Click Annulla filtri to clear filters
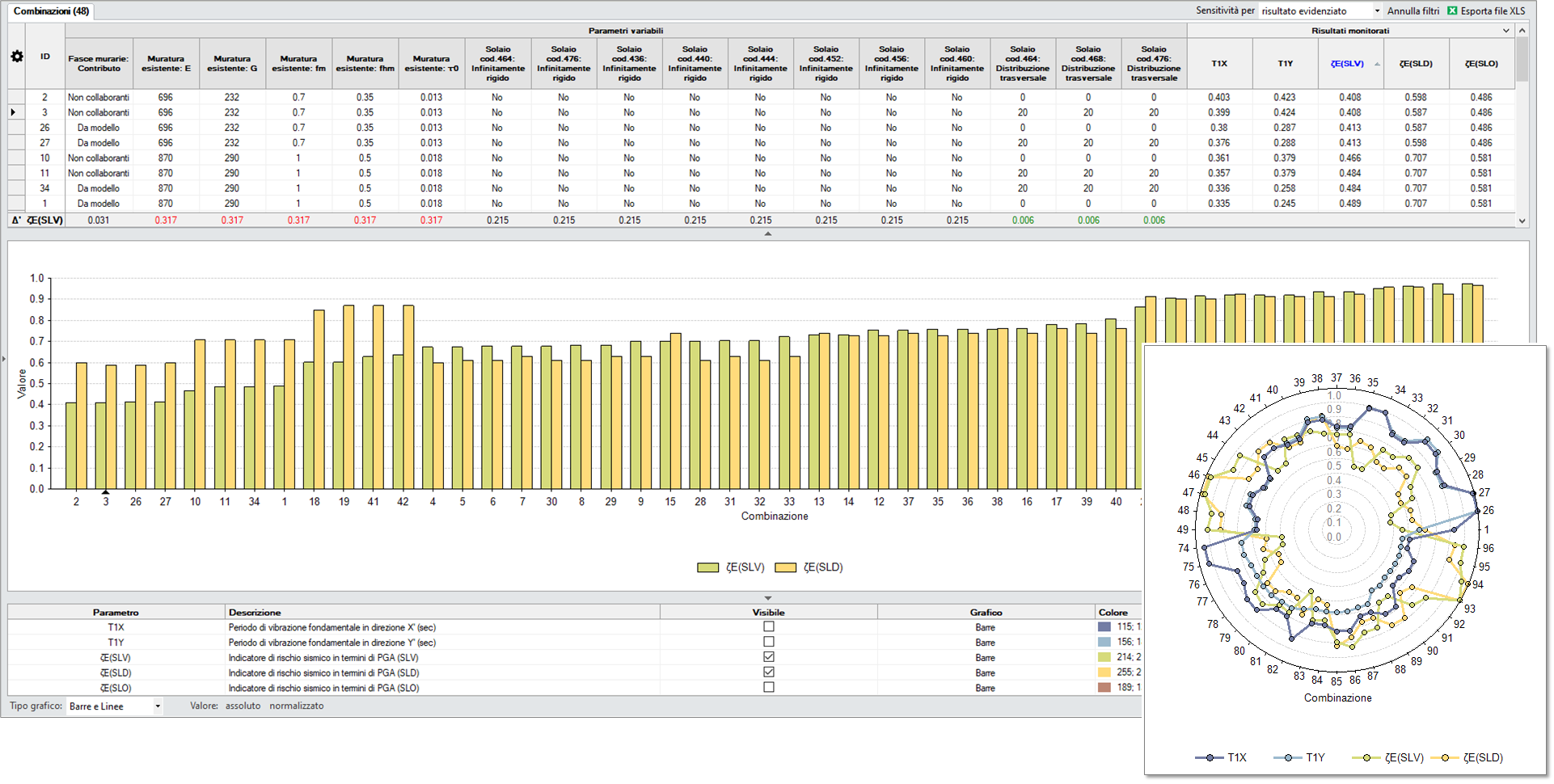Screen dimensions: 1554x784 (1413, 11)
